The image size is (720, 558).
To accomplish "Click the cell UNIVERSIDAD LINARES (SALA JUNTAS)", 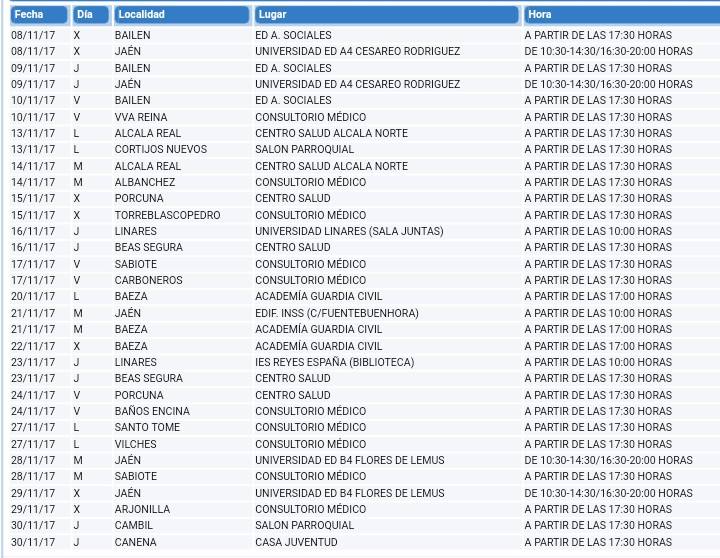I will click(349, 231).
